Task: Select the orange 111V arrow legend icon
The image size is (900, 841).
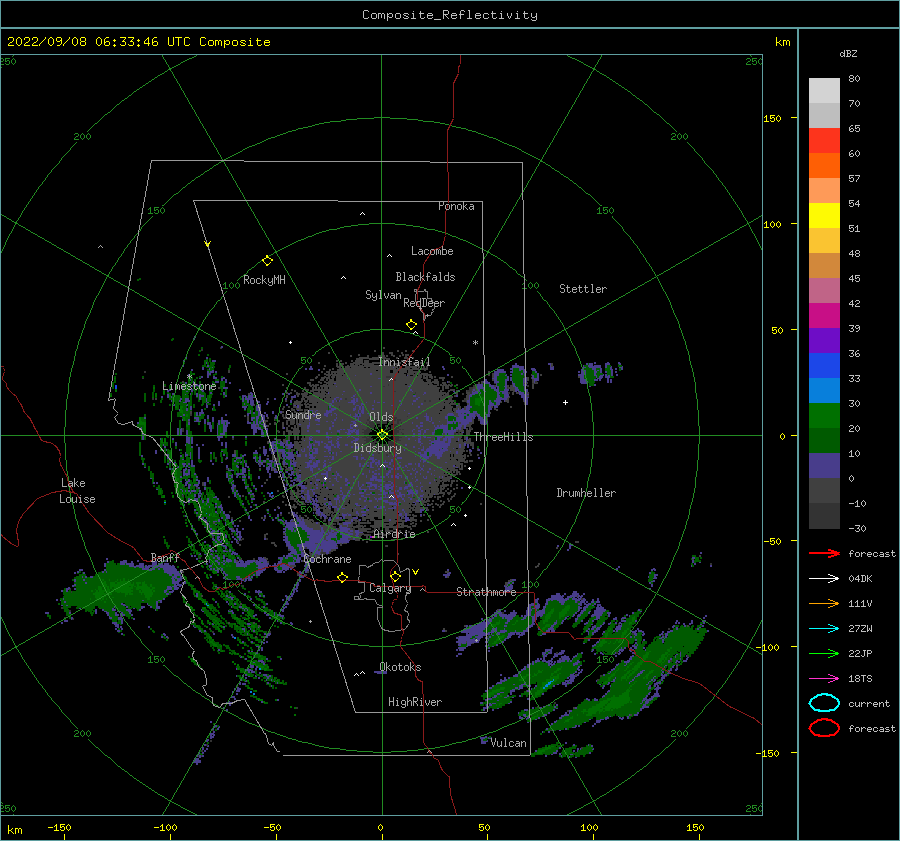Action: tap(824, 603)
